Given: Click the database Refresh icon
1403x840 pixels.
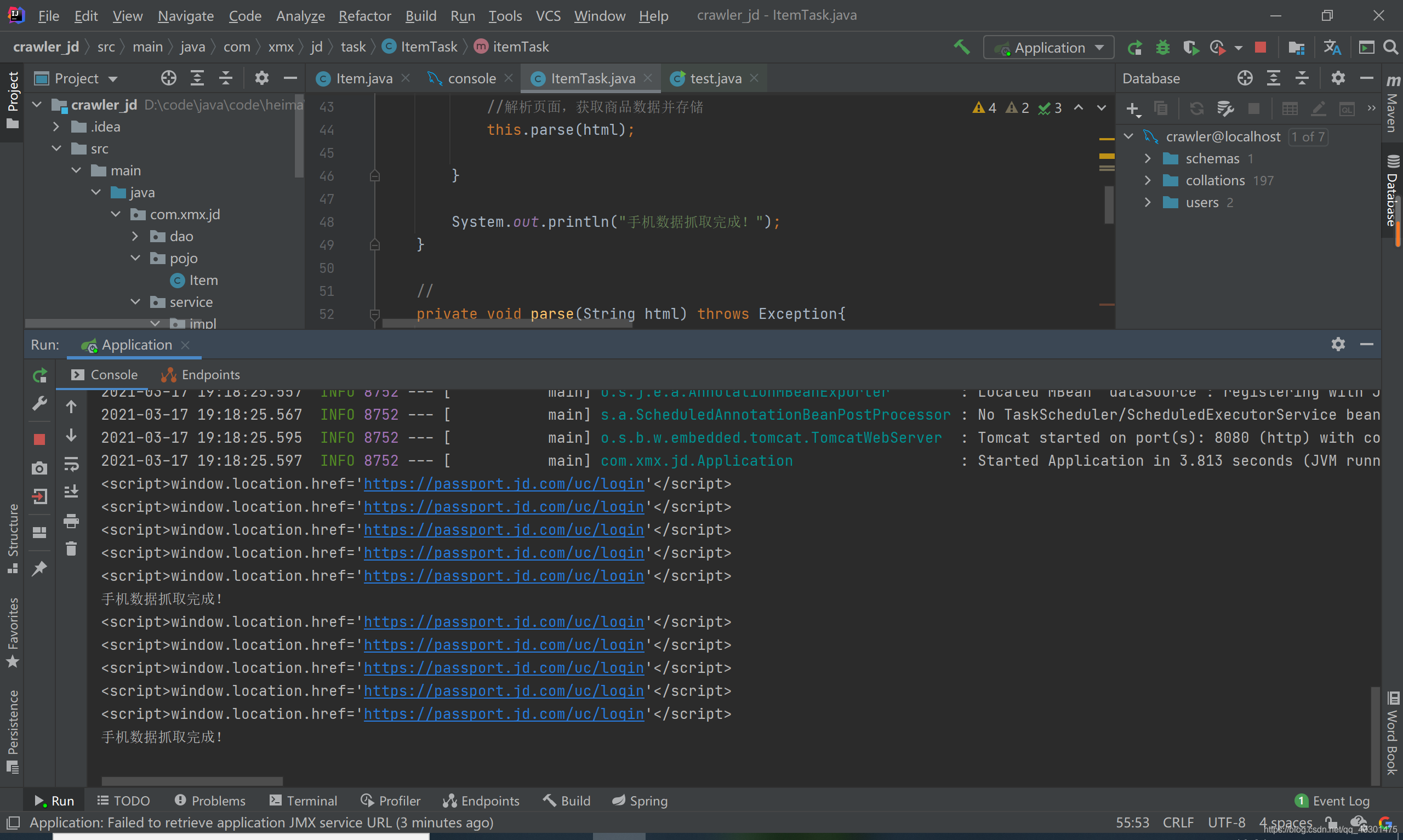Looking at the screenshot, I should (1196, 108).
